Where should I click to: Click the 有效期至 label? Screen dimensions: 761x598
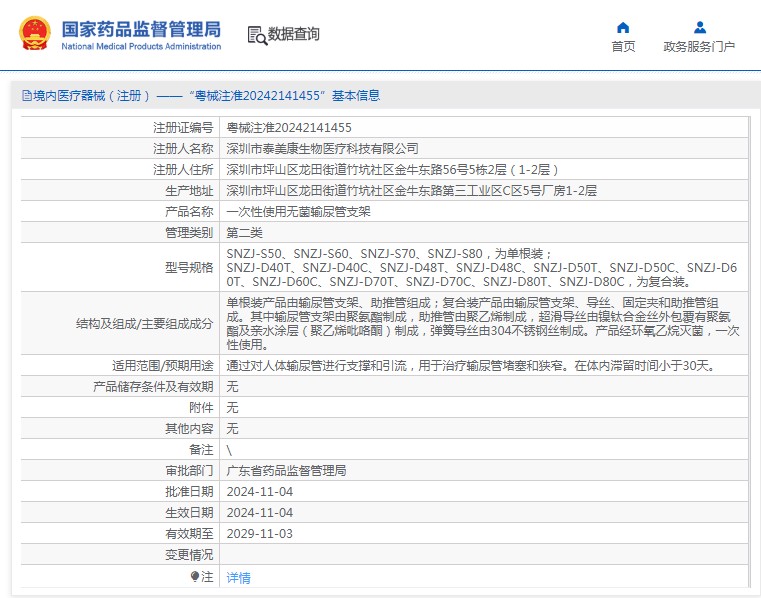[x=189, y=533]
